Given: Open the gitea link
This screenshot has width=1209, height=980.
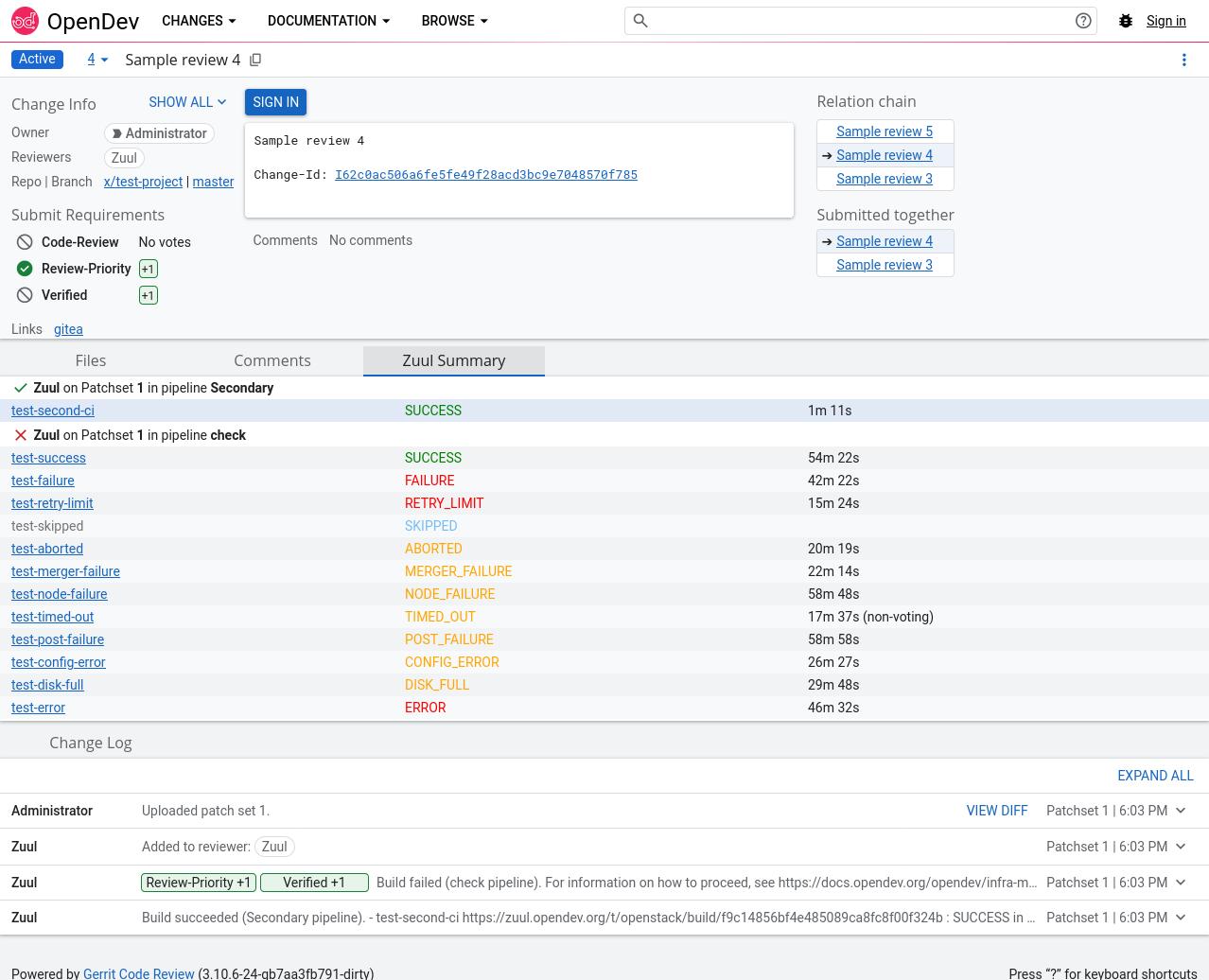Looking at the screenshot, I should tap(68, 329).
